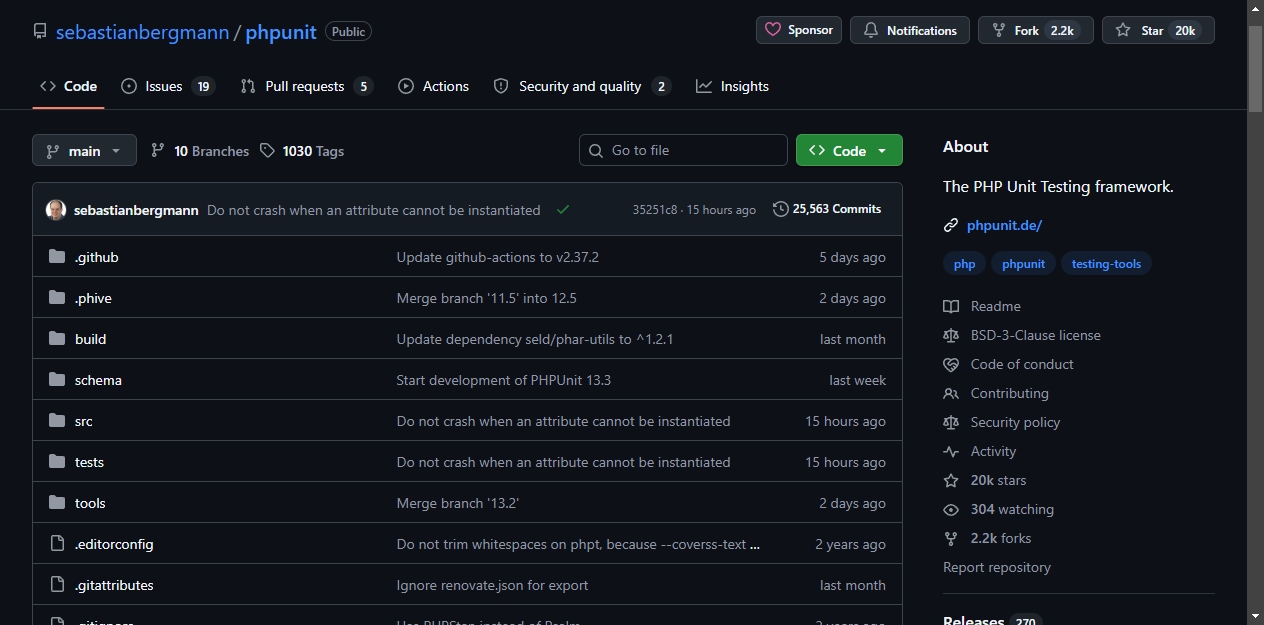Click the scrollbar down arrow
Screen dimensions: 1264x625
click(x=1255, y=616)
